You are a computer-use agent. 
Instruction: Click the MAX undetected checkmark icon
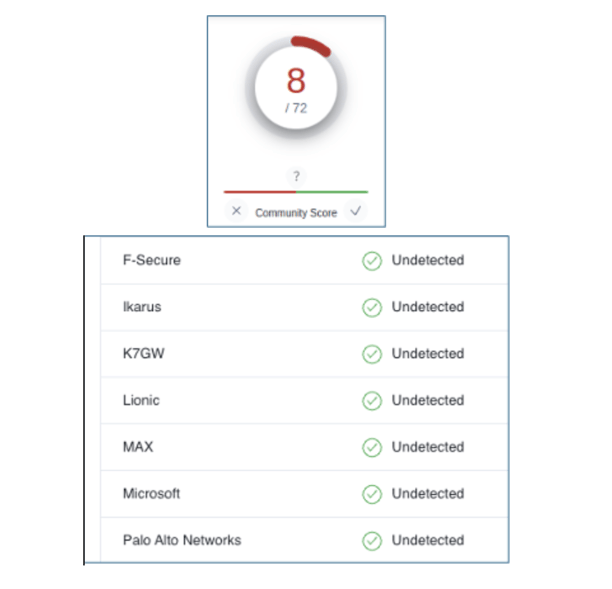(x=372, y=447)
